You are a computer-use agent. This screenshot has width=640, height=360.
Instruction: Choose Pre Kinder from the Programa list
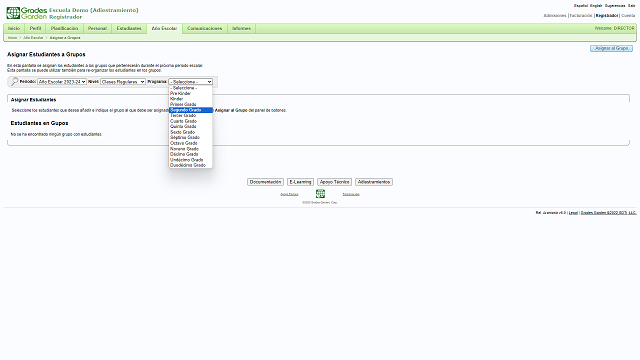(x=191, y=93)
